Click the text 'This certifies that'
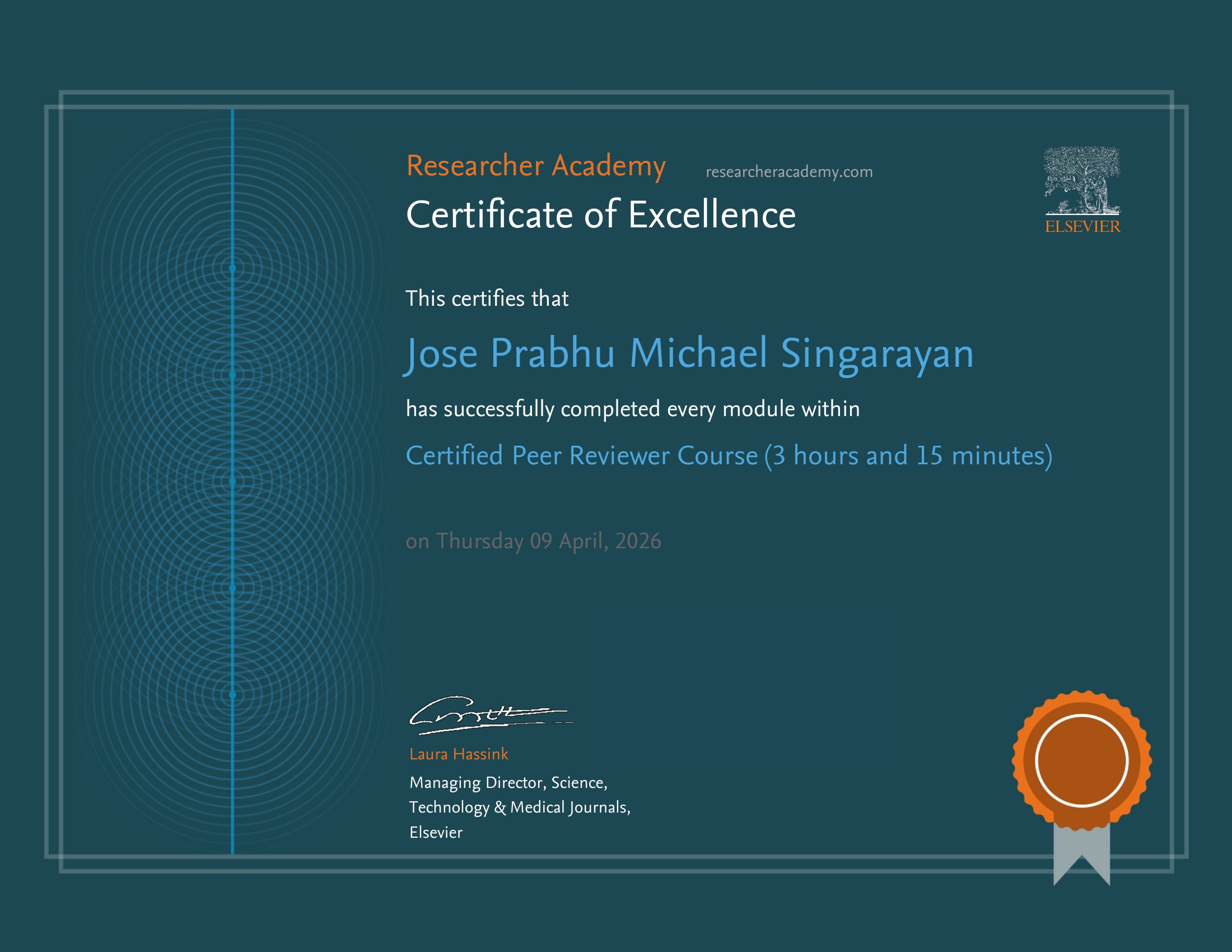Screen dimensions: 1232x952 [x=487, y=298]
